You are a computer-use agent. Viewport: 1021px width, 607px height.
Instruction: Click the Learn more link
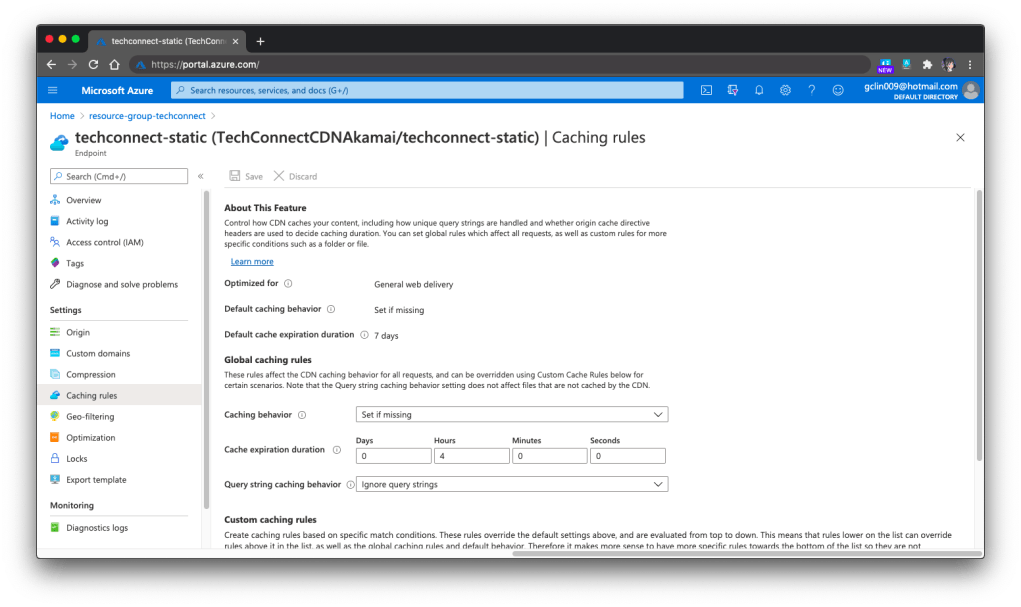[x=251, y=261]
